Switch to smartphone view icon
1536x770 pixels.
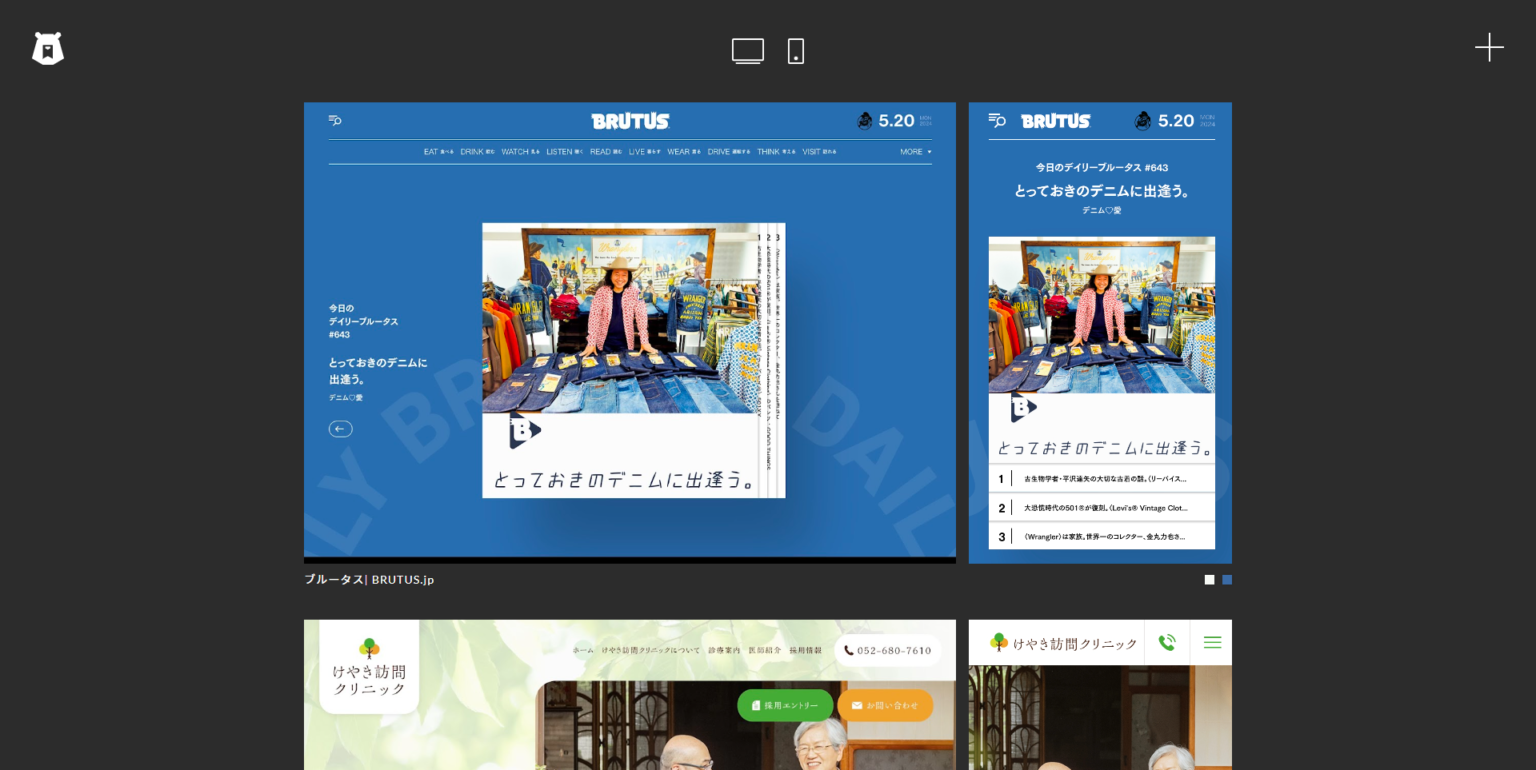pyautogui.click(x=796, y=51)
